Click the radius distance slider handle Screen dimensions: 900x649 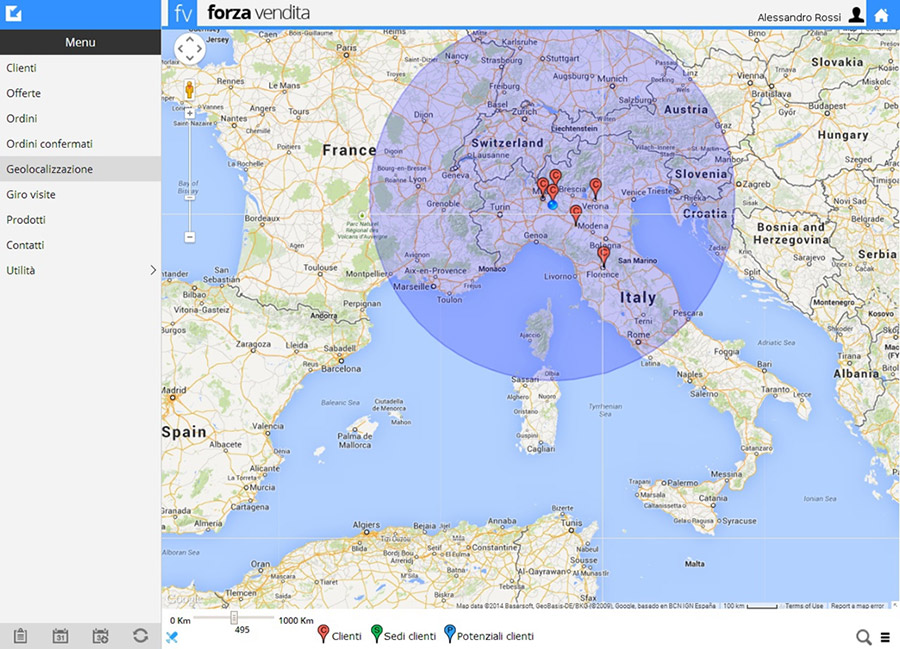[234, 618]
